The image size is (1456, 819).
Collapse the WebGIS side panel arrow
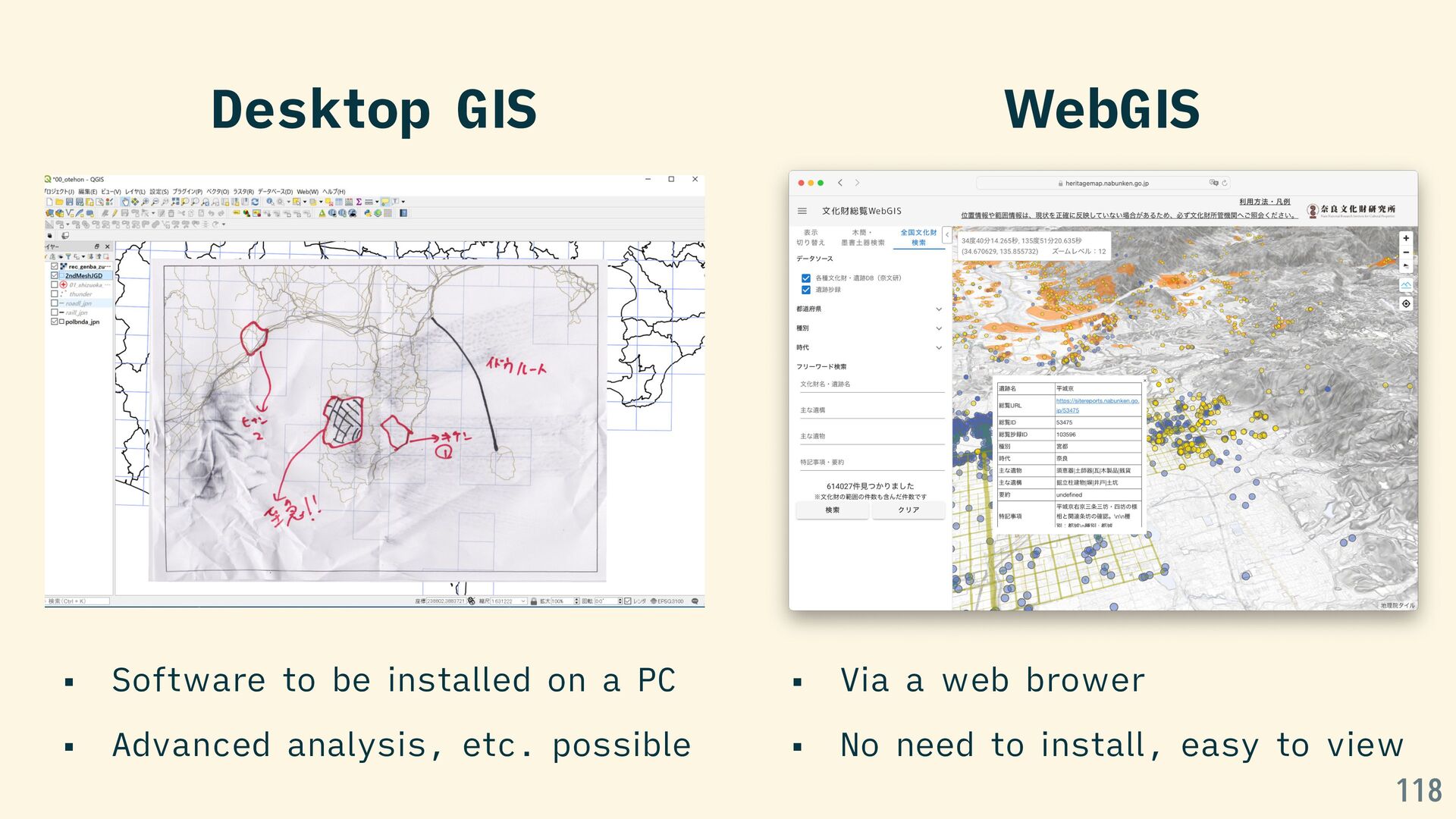[x=946, y=235]
